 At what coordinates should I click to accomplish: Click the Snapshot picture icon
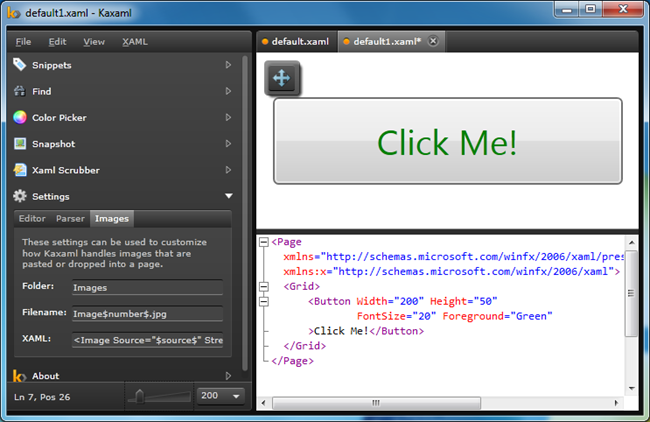(19, 144)
